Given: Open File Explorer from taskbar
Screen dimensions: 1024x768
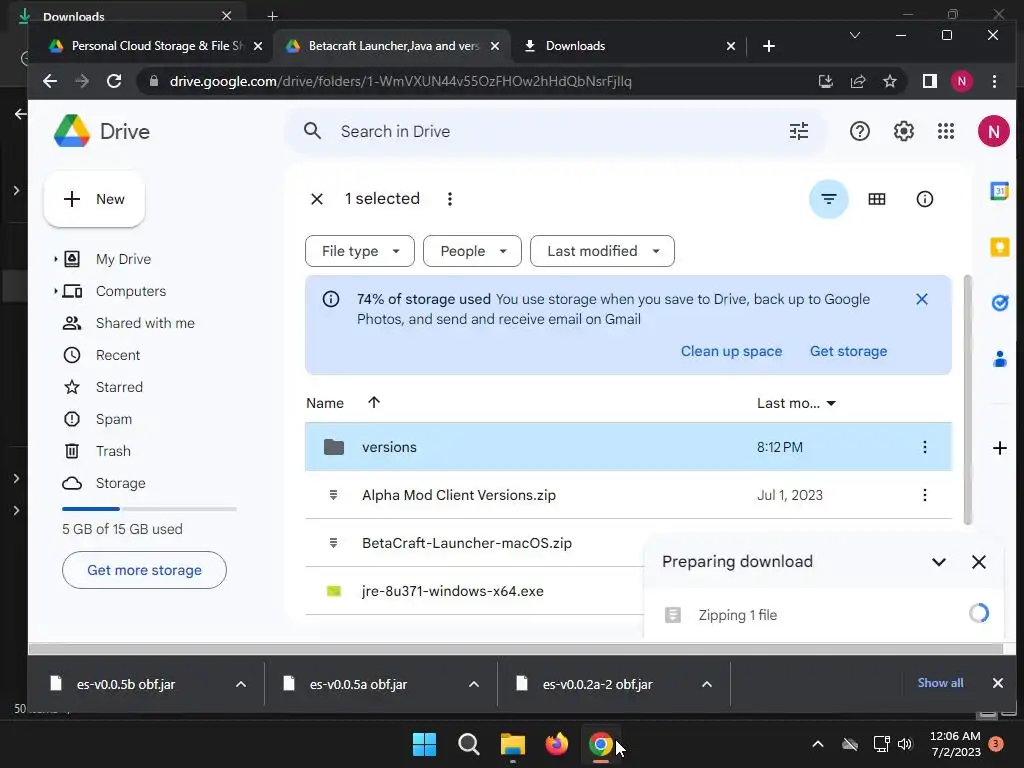Looking at the screenshot, I should (513, 744).
